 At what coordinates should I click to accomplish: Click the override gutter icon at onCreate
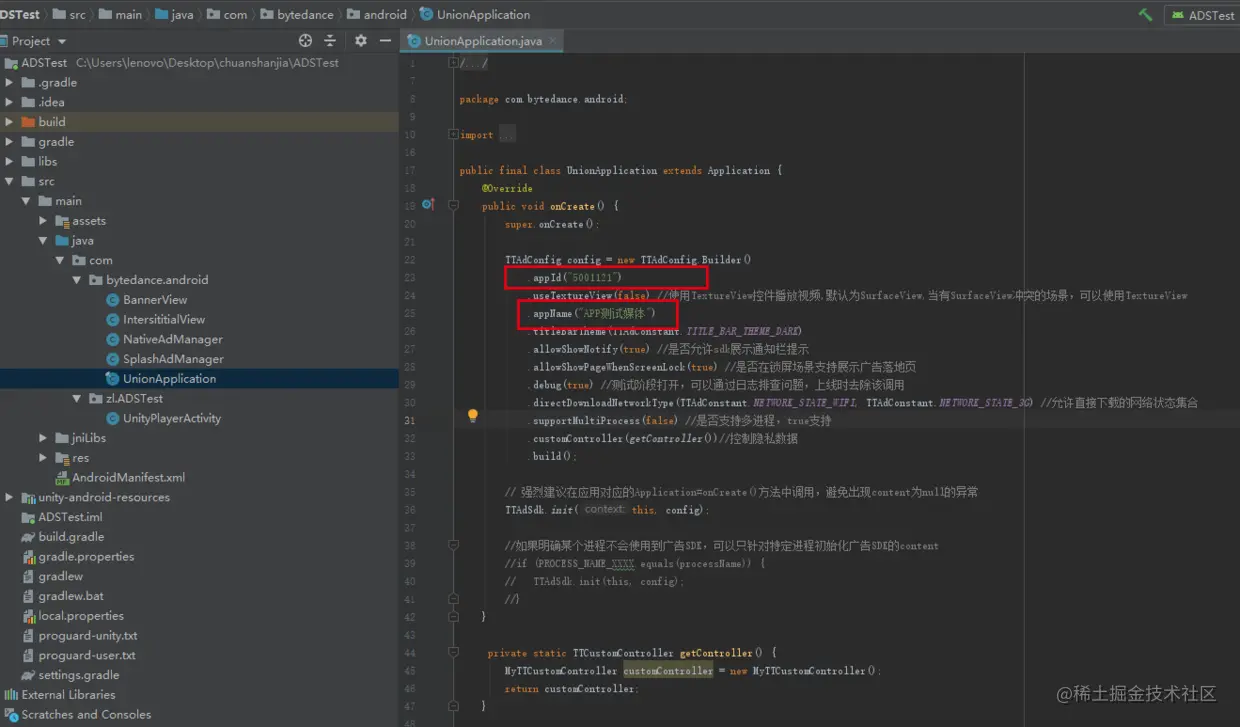click(x=428, y=205)
